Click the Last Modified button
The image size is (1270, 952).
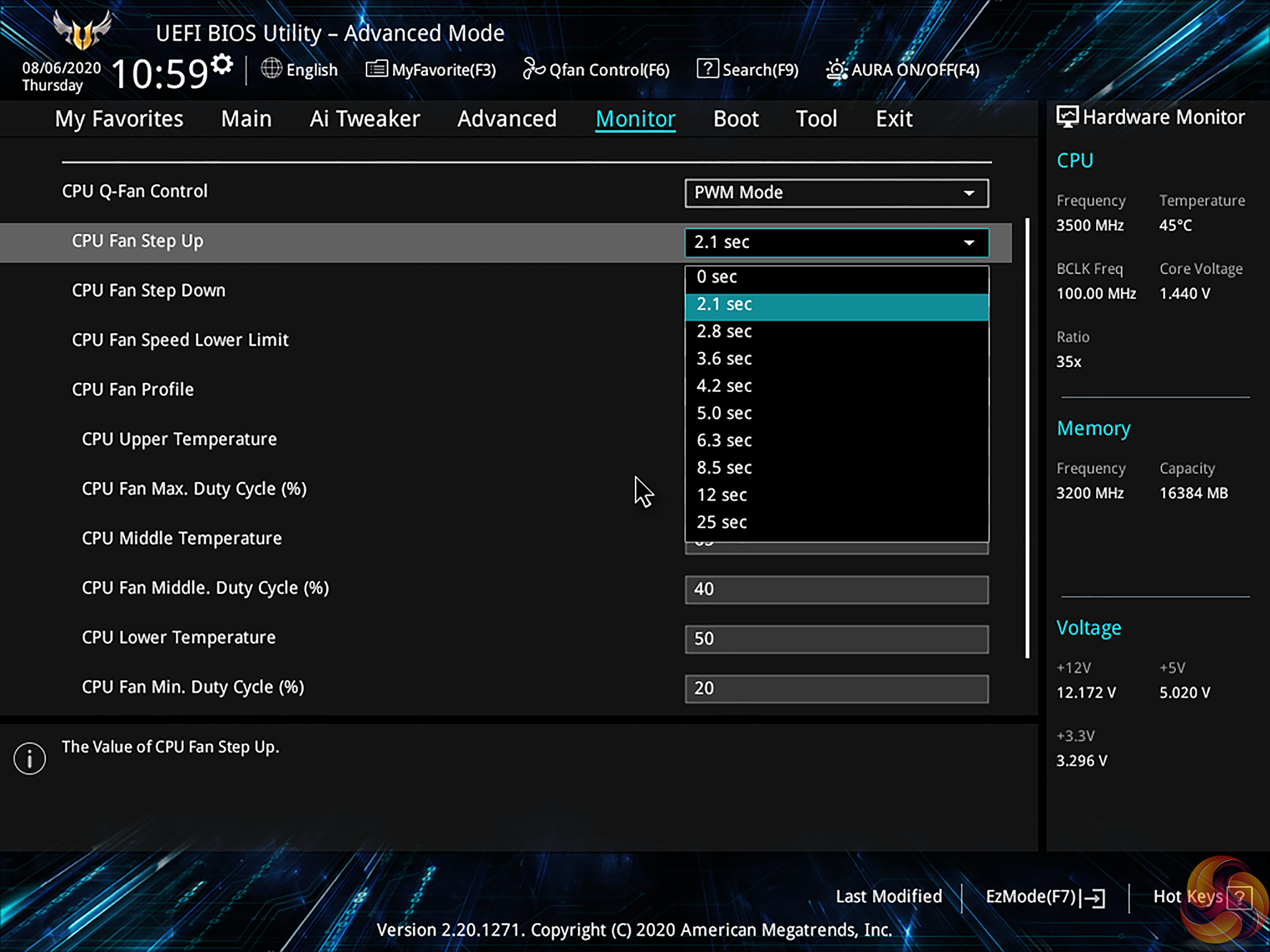click(x=888, y=896)
